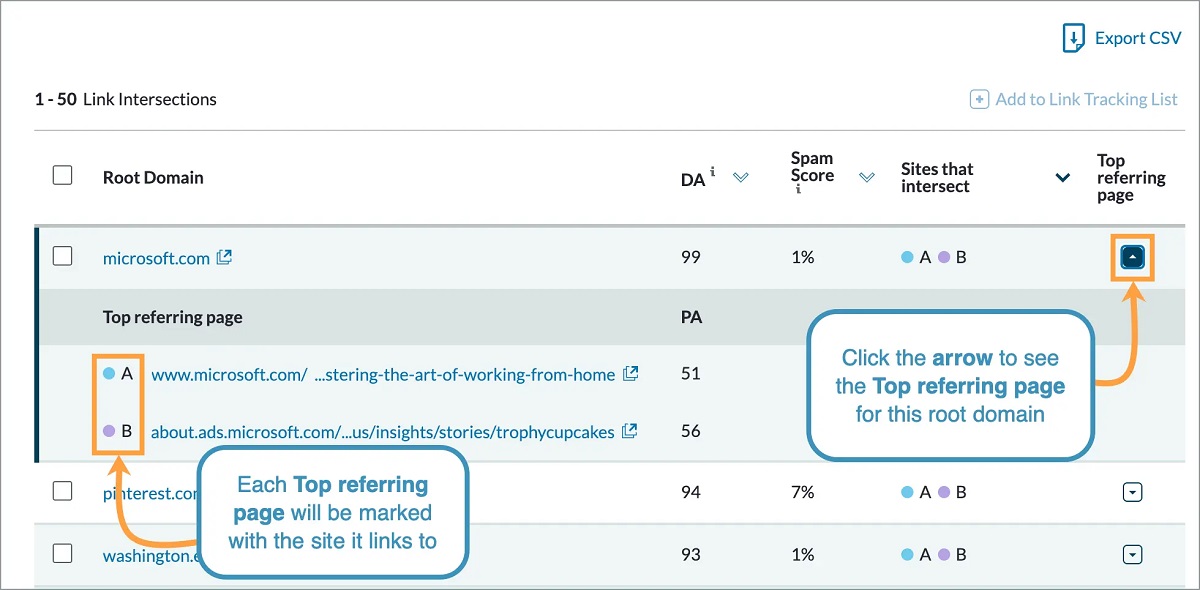The image size is (1200, 590).
Task: Collapse top referring page for microsoft.com
Action: 1132,257
